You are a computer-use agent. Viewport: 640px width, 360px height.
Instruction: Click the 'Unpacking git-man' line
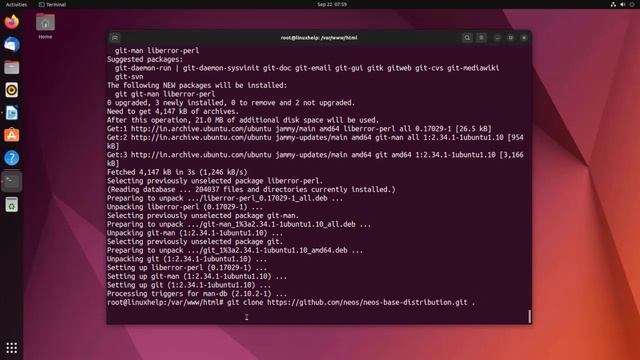[x=195, y=233]
